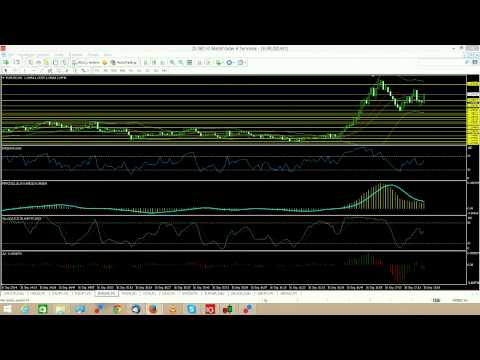Screen dimensions: 480x360
Task: Toggle chart auto scroll
Action: click(x=199, y=62)
